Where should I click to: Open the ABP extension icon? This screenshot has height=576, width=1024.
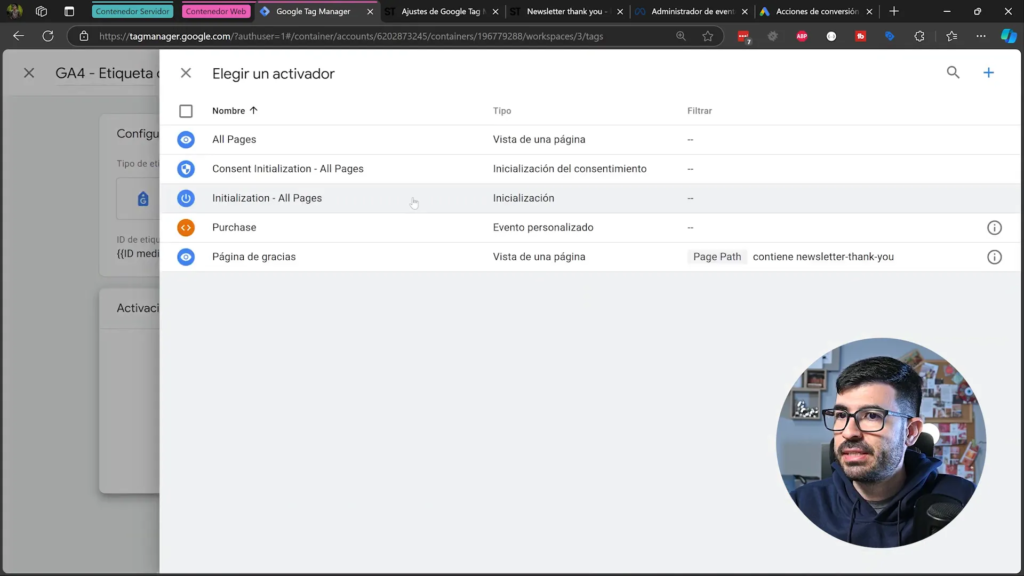click(x=801, y=37)
